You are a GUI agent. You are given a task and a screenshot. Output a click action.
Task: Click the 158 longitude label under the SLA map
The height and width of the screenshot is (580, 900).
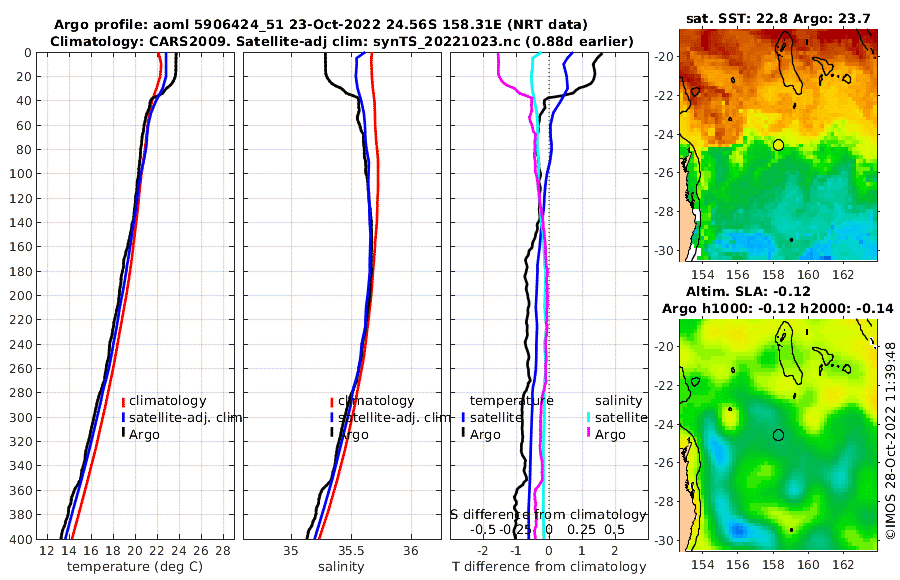click(x=773, y=565)
